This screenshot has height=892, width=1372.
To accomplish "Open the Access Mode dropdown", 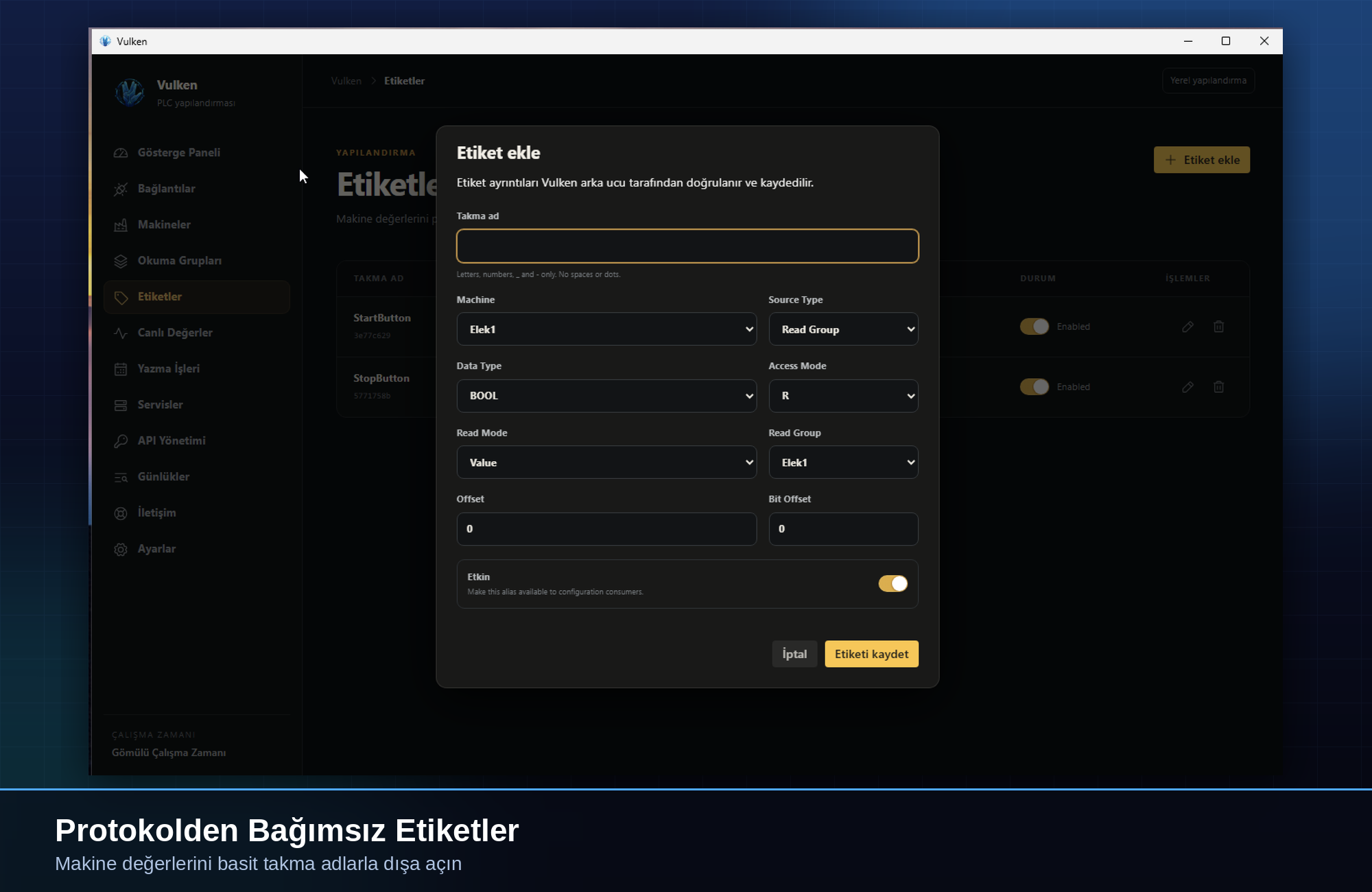I will tap(843, 396).
